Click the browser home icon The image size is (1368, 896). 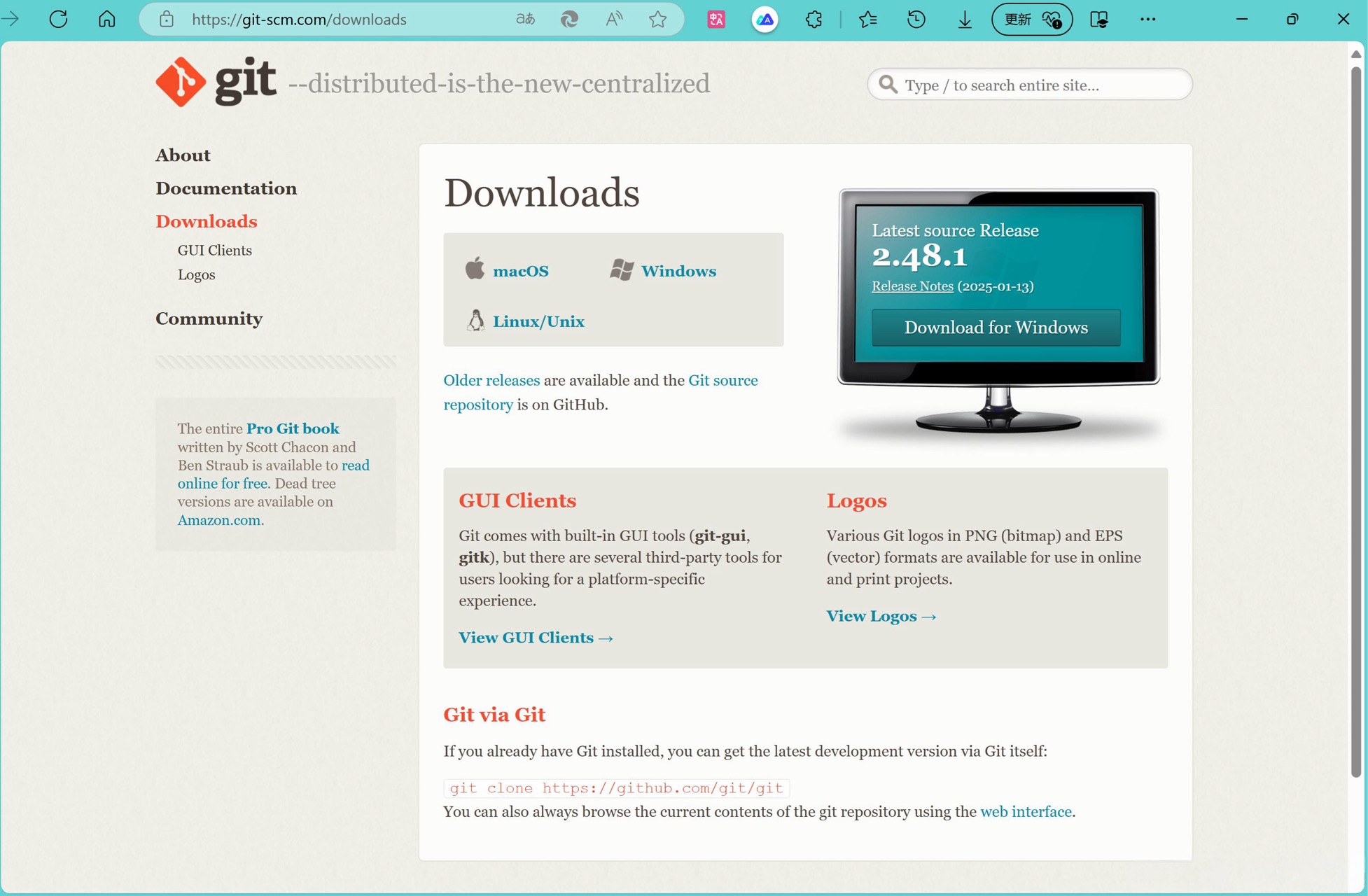pos(106,19)
